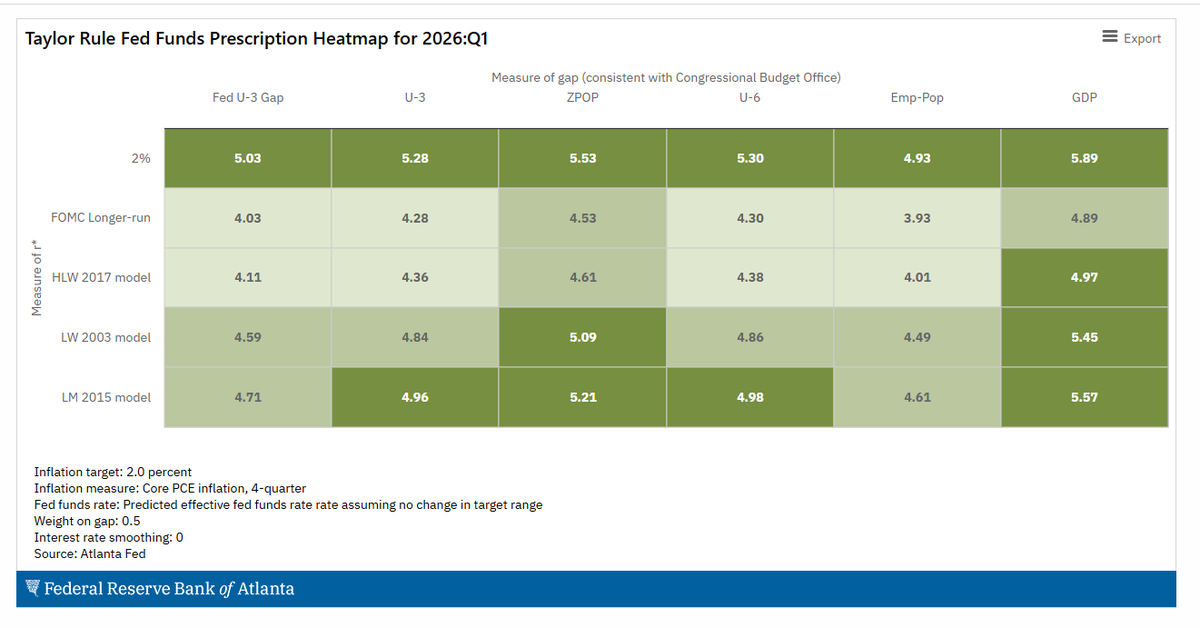This screenshot has width=1200, height=628.
Task: Click heatmap cell with value 4.97
Action: pos(1085,277)
